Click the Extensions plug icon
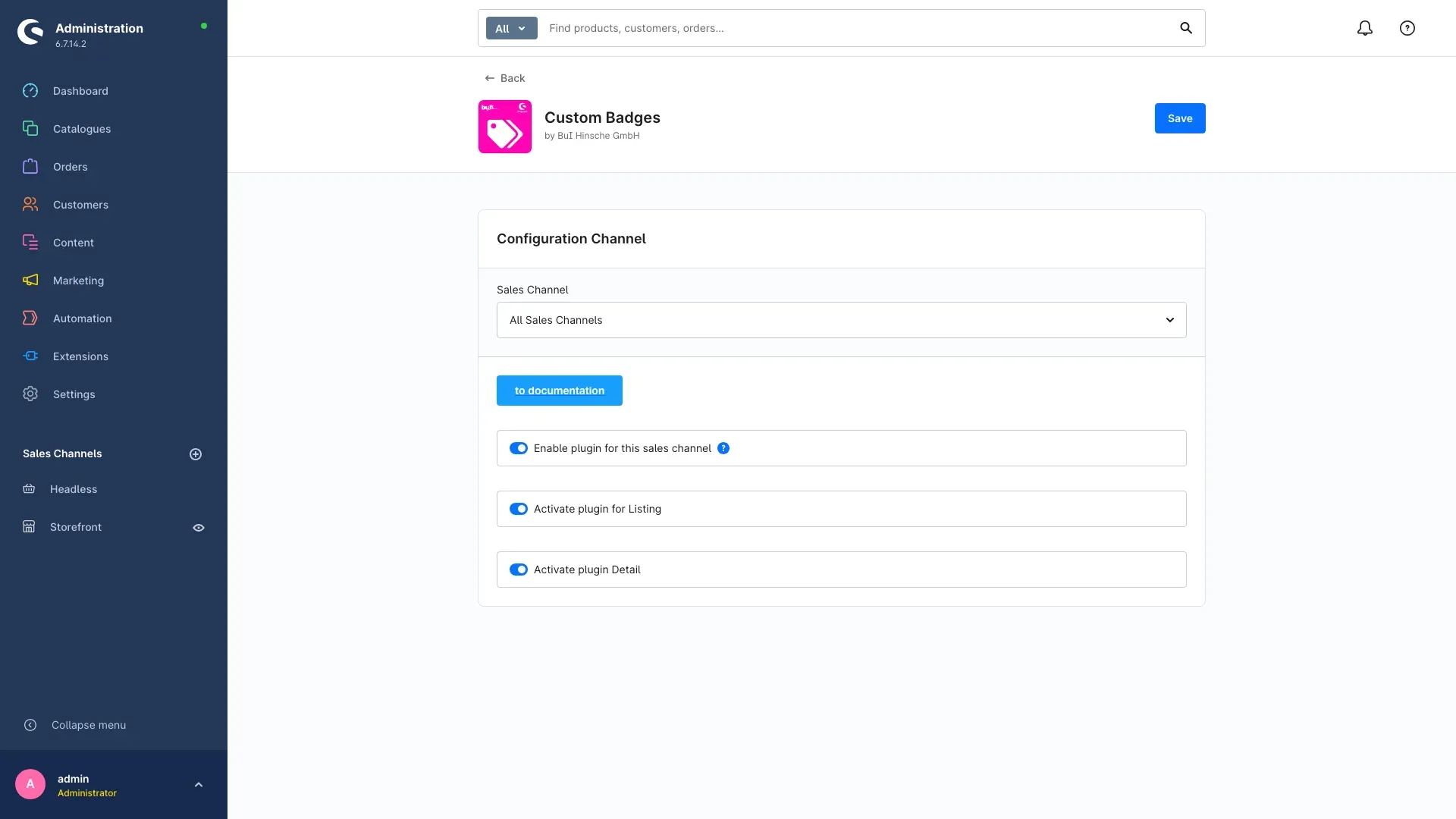This screenshot has height=819, width=1456. point(30,356)
